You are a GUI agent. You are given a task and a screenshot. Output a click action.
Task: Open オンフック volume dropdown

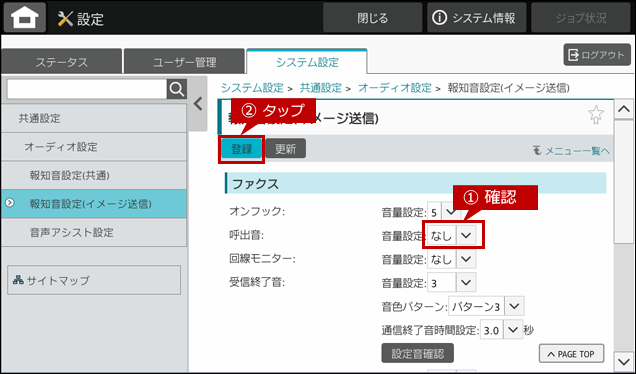[x=444, y=212]
